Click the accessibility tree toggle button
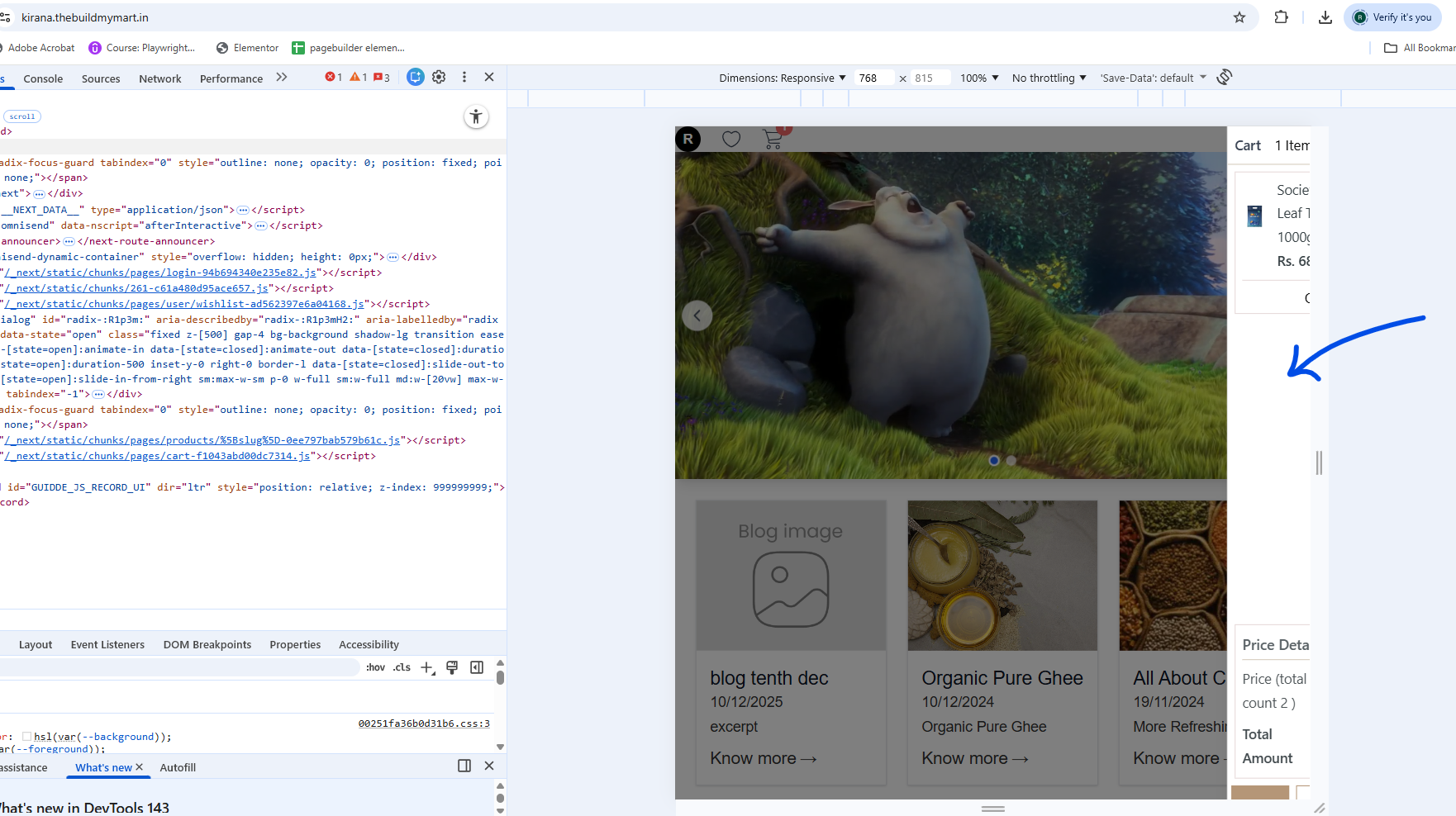Screen dimensions: 1456x816 coord(476,116)
